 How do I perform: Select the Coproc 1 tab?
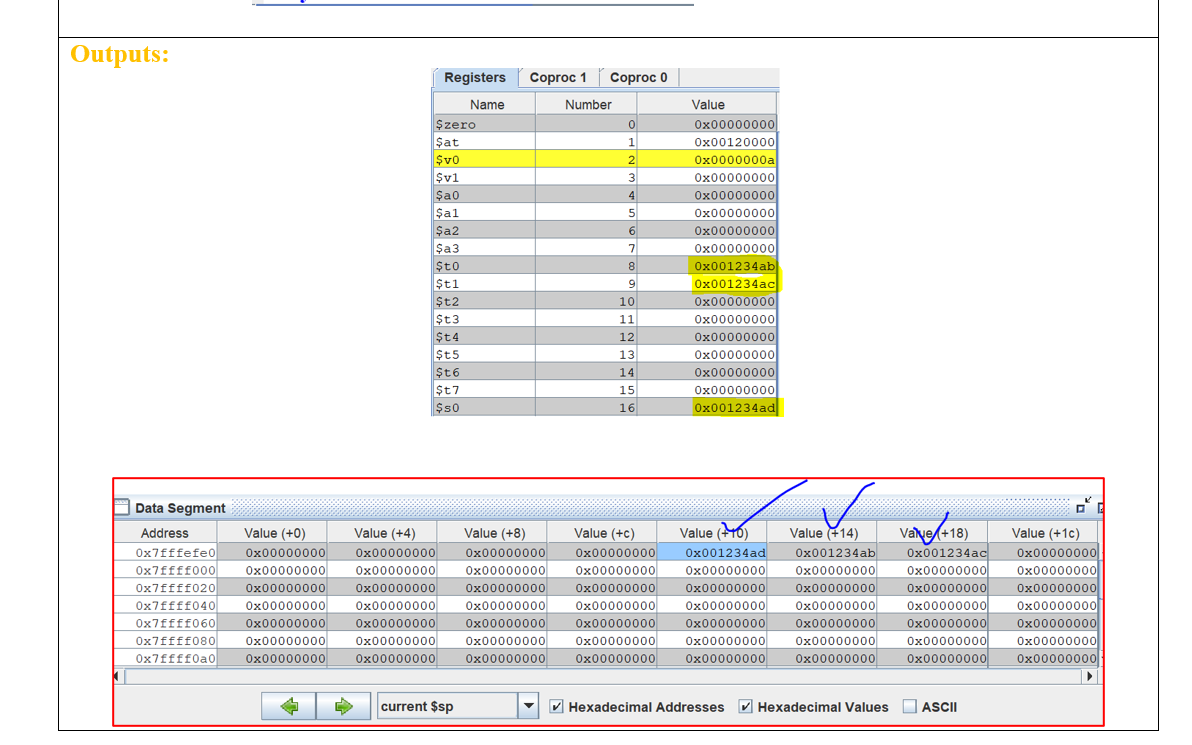tap(558, 77)
